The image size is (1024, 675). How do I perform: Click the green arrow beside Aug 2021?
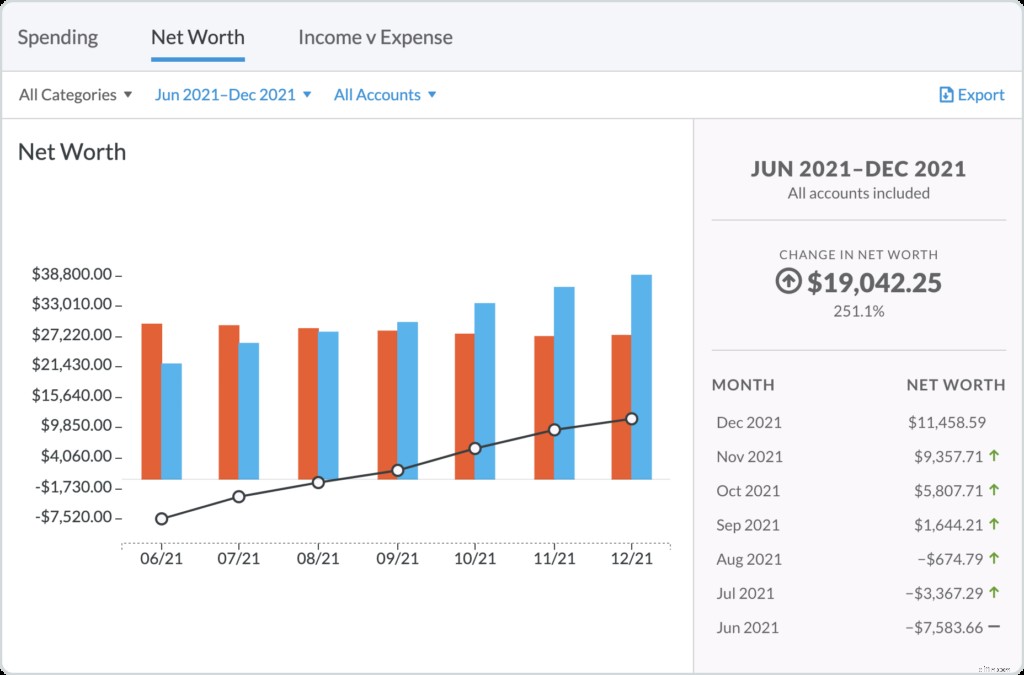pyautogui.click(x=994, y=559)
